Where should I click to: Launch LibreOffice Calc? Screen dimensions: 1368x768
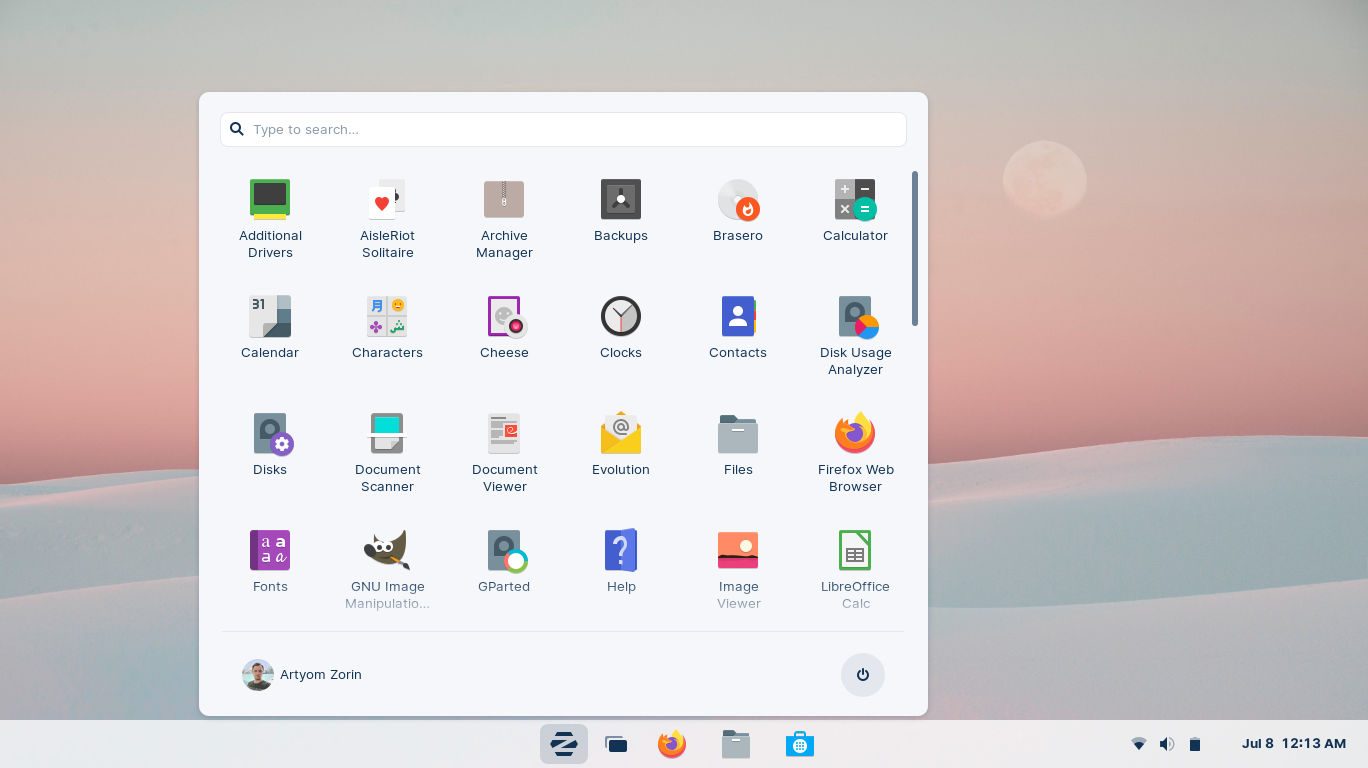coord(855,570)
